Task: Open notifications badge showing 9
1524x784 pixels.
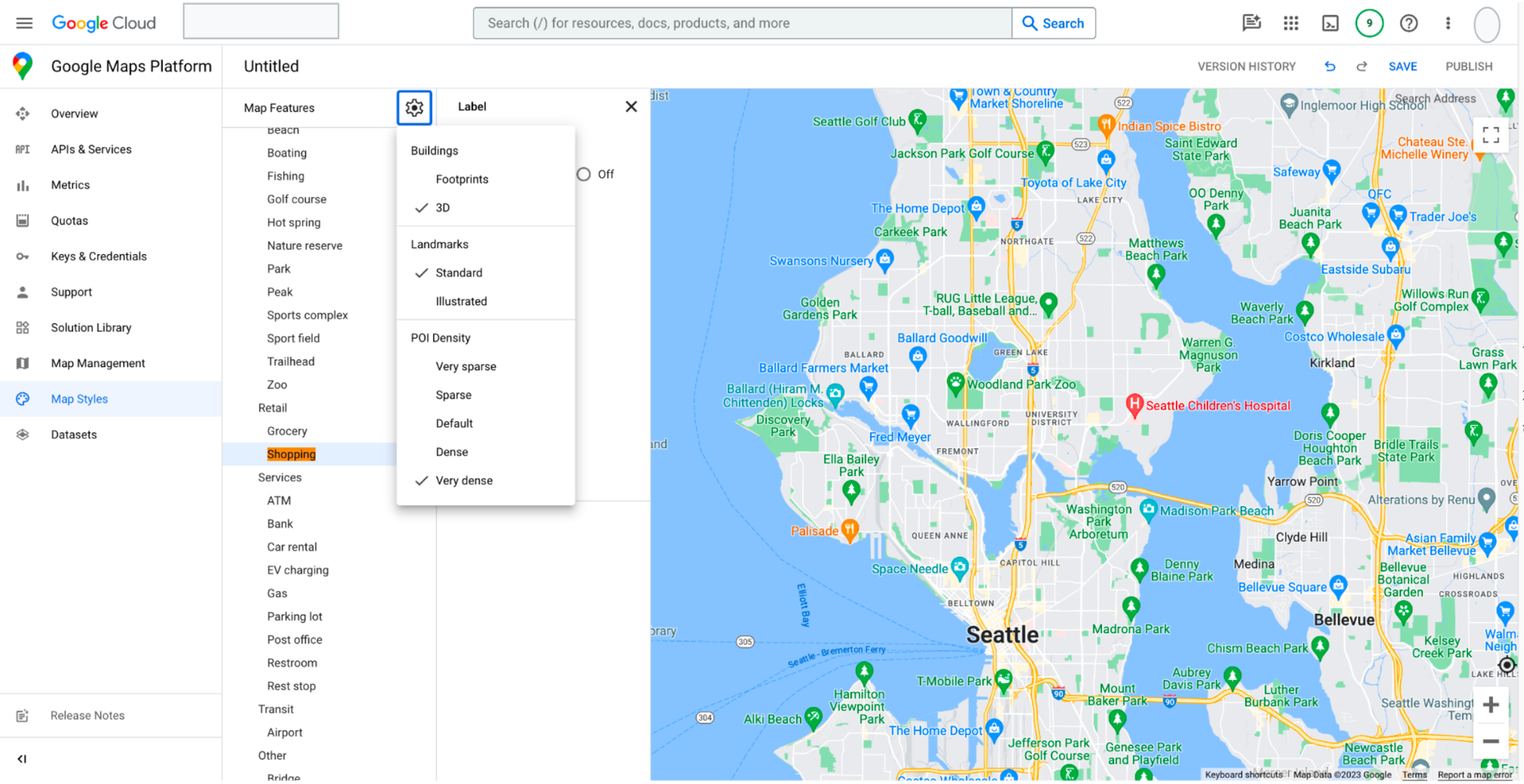Action: click(x=1369, y=23)
